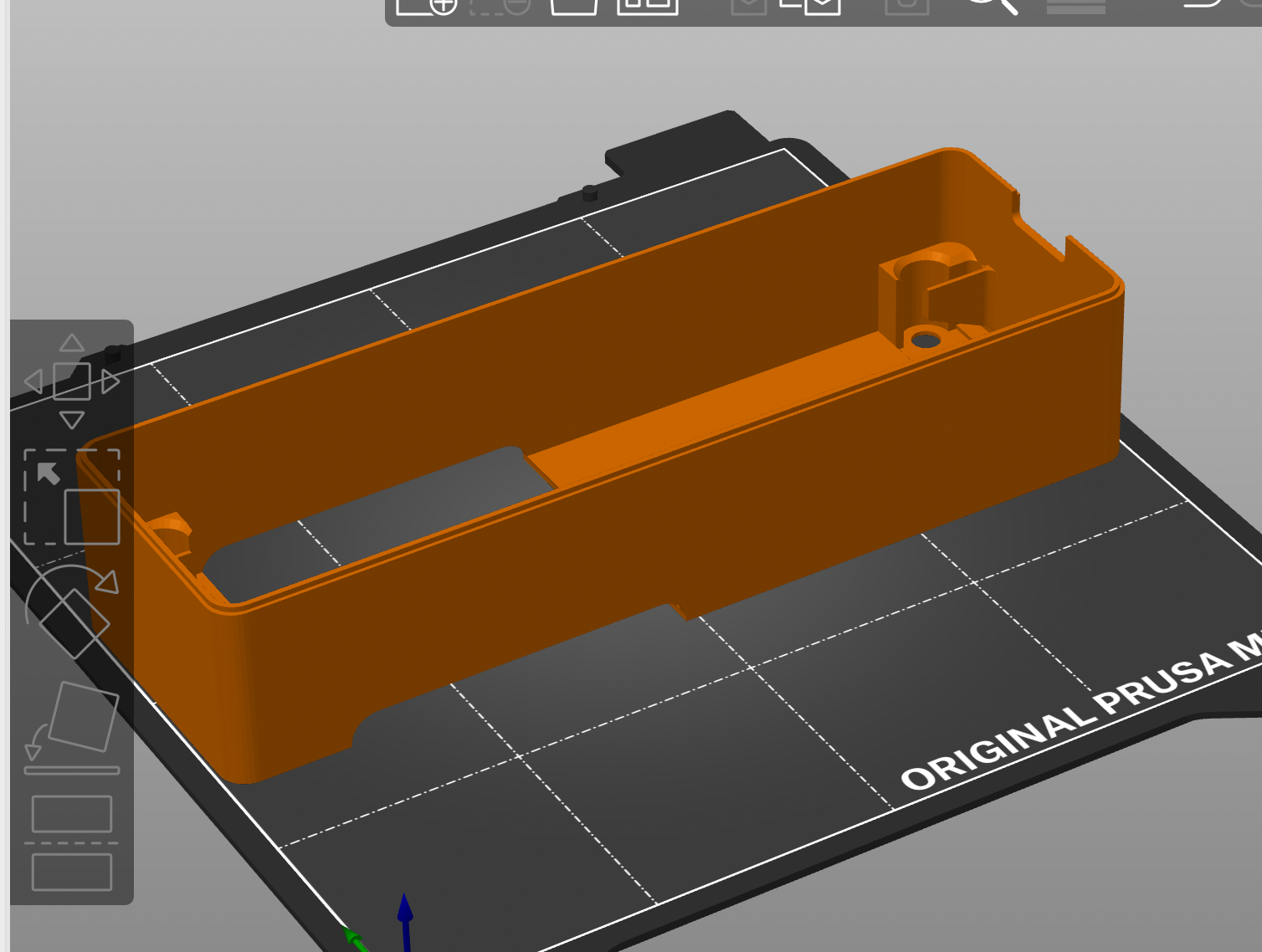Image resolution: width=1262 pixels, height=952 pixels.
Task: Select the Move gizmo tool
Action: pyautogui.click(x=72, y=381)
